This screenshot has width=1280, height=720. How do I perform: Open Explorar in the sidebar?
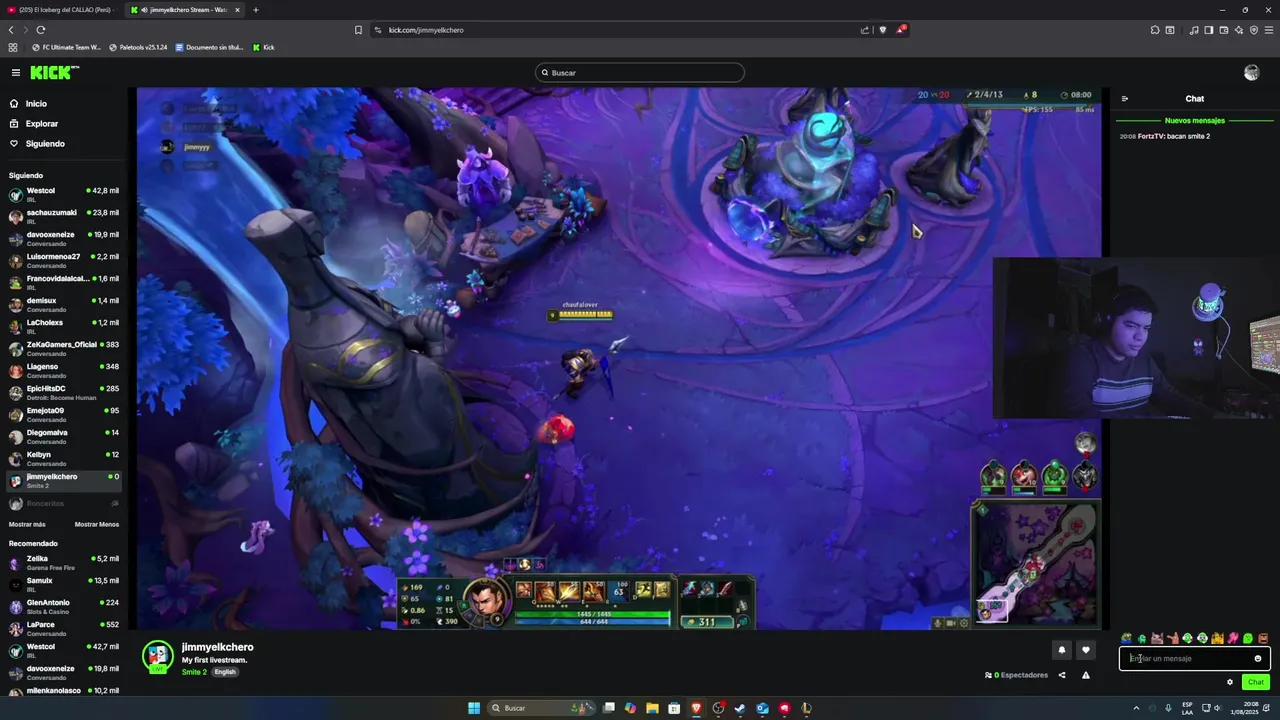pos(42,124)
